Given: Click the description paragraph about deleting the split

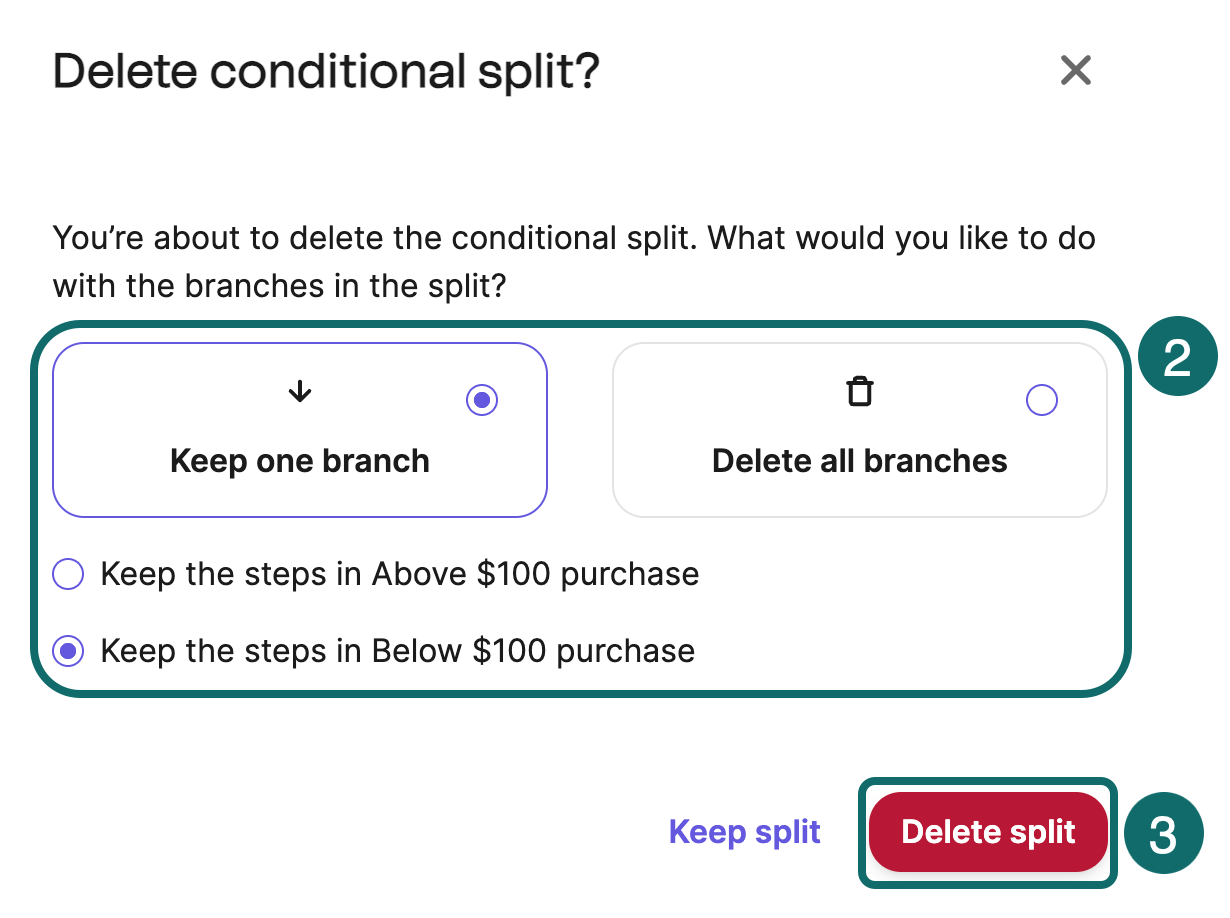Looking at the screenshot, I should tap(574, 263).
